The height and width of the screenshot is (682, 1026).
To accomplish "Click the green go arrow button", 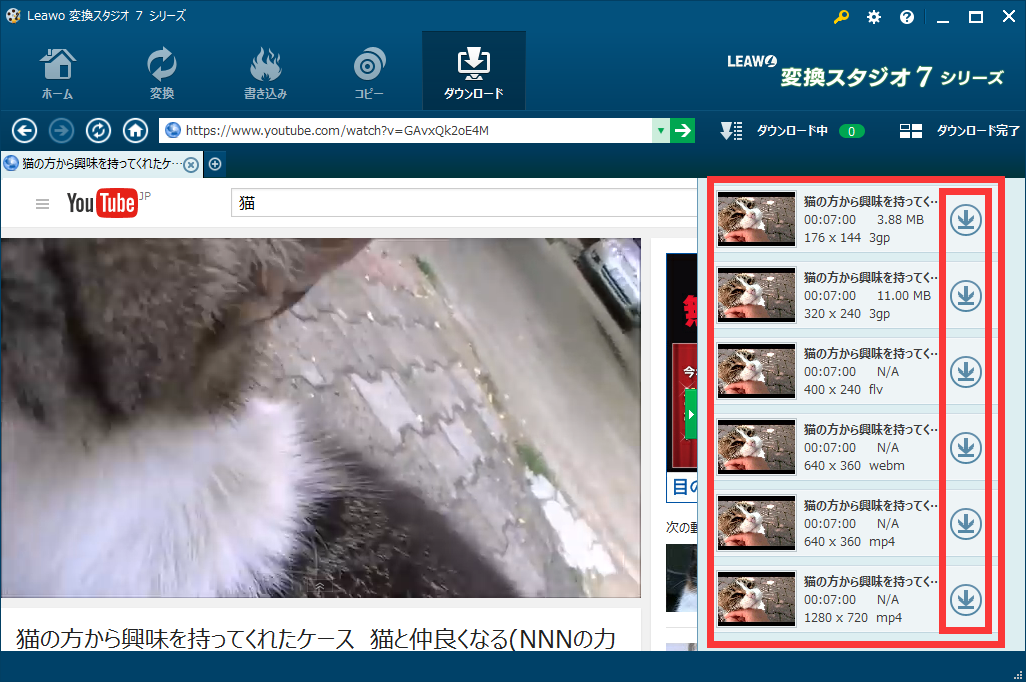I will tap(683, 131).
